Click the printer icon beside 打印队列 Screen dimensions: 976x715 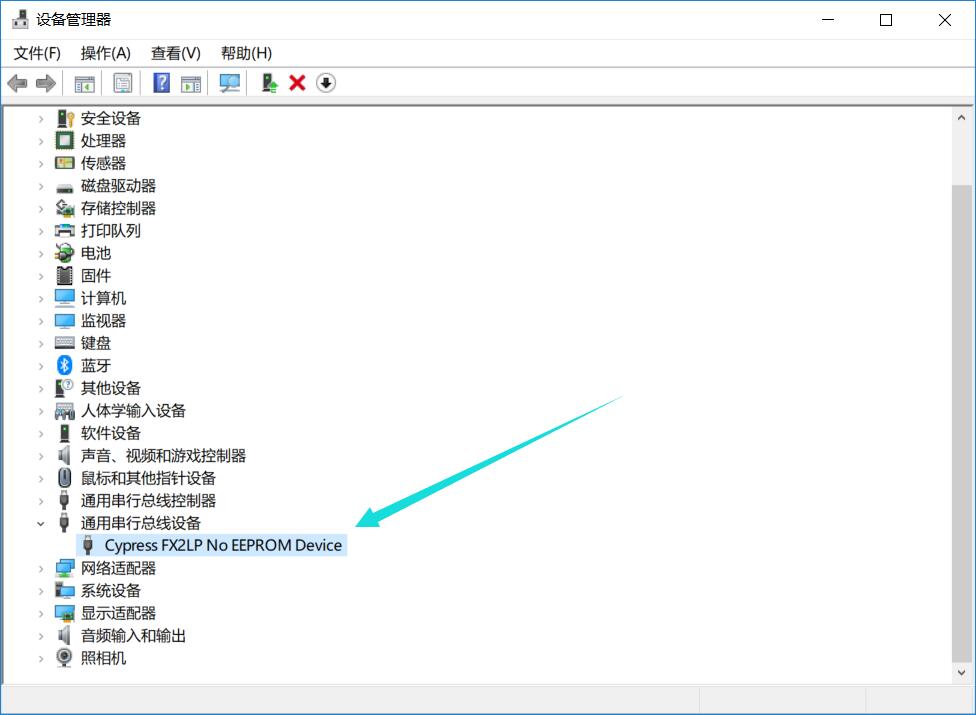tap(65, 231)
